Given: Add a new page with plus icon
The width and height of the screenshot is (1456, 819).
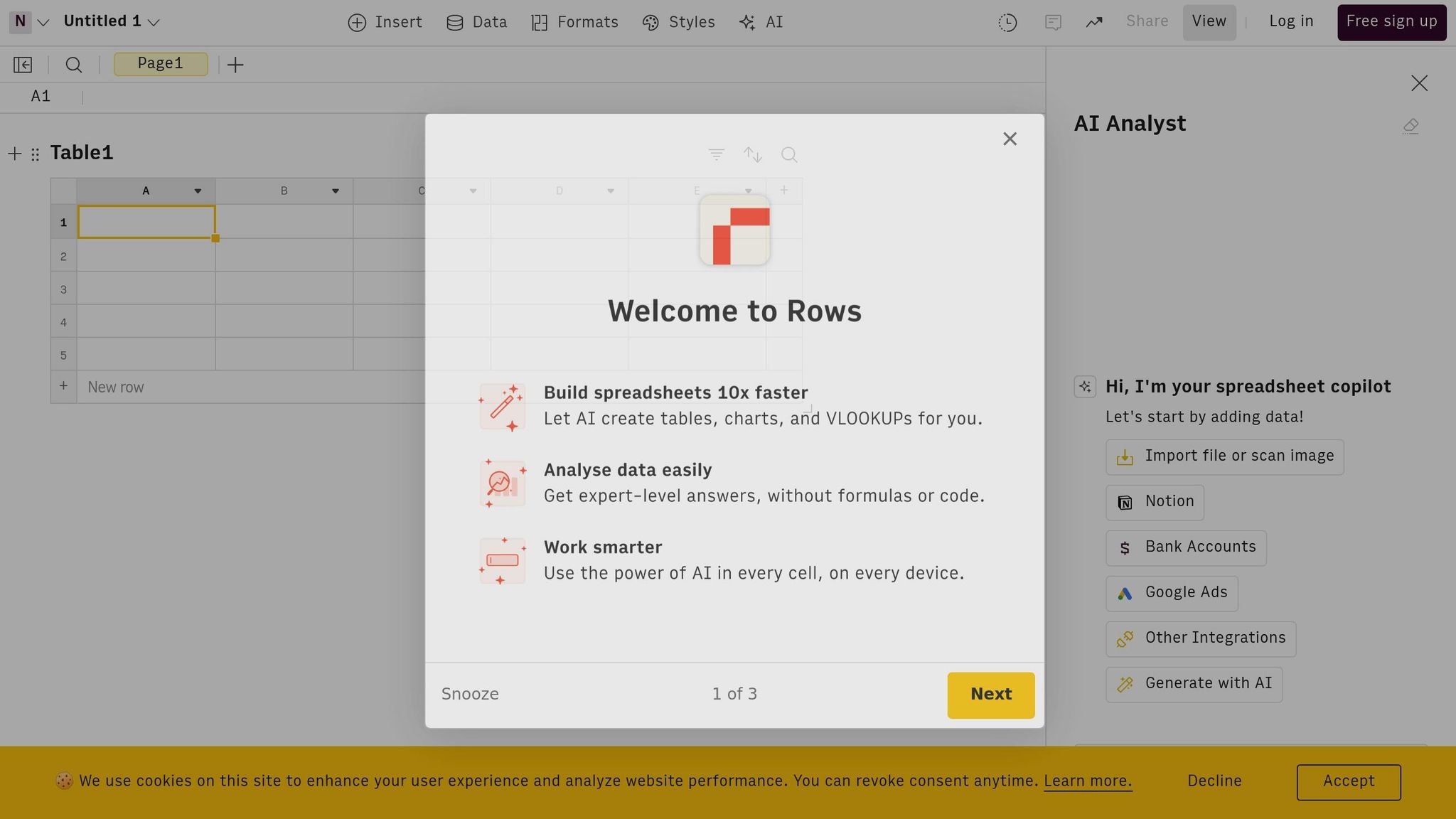Looking at the screenshot, I should [235, 65].
